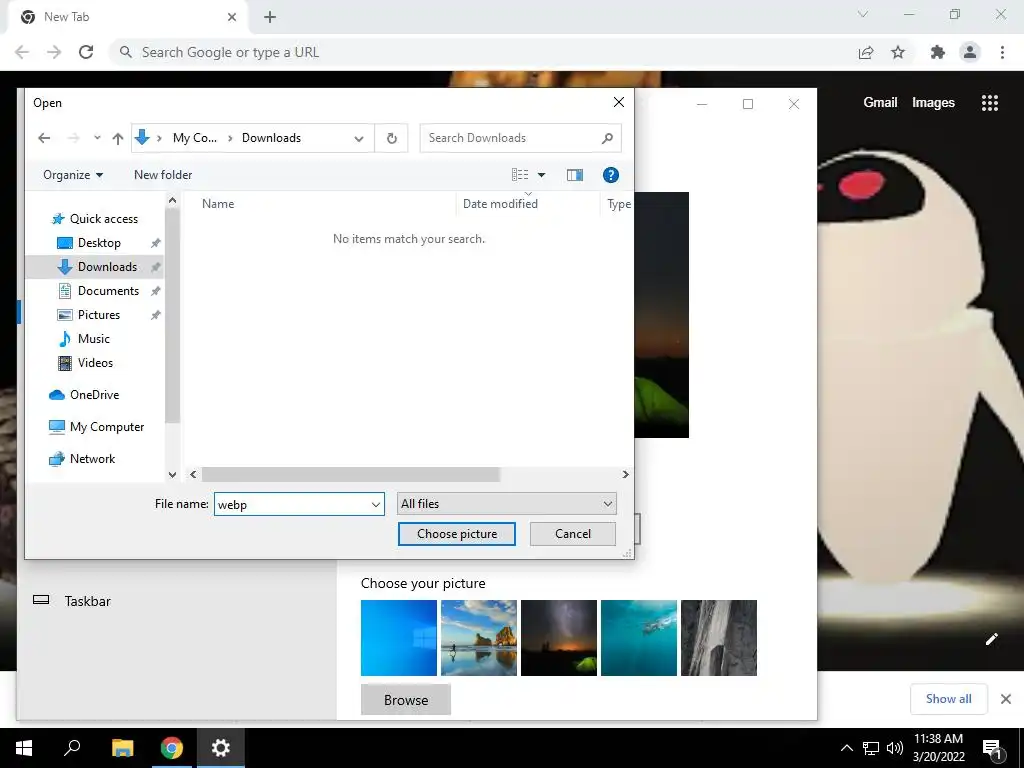Open Videos folder in navigation pane
The width and height of the screenshot is (1024, 768).
[x=95, y=363]
